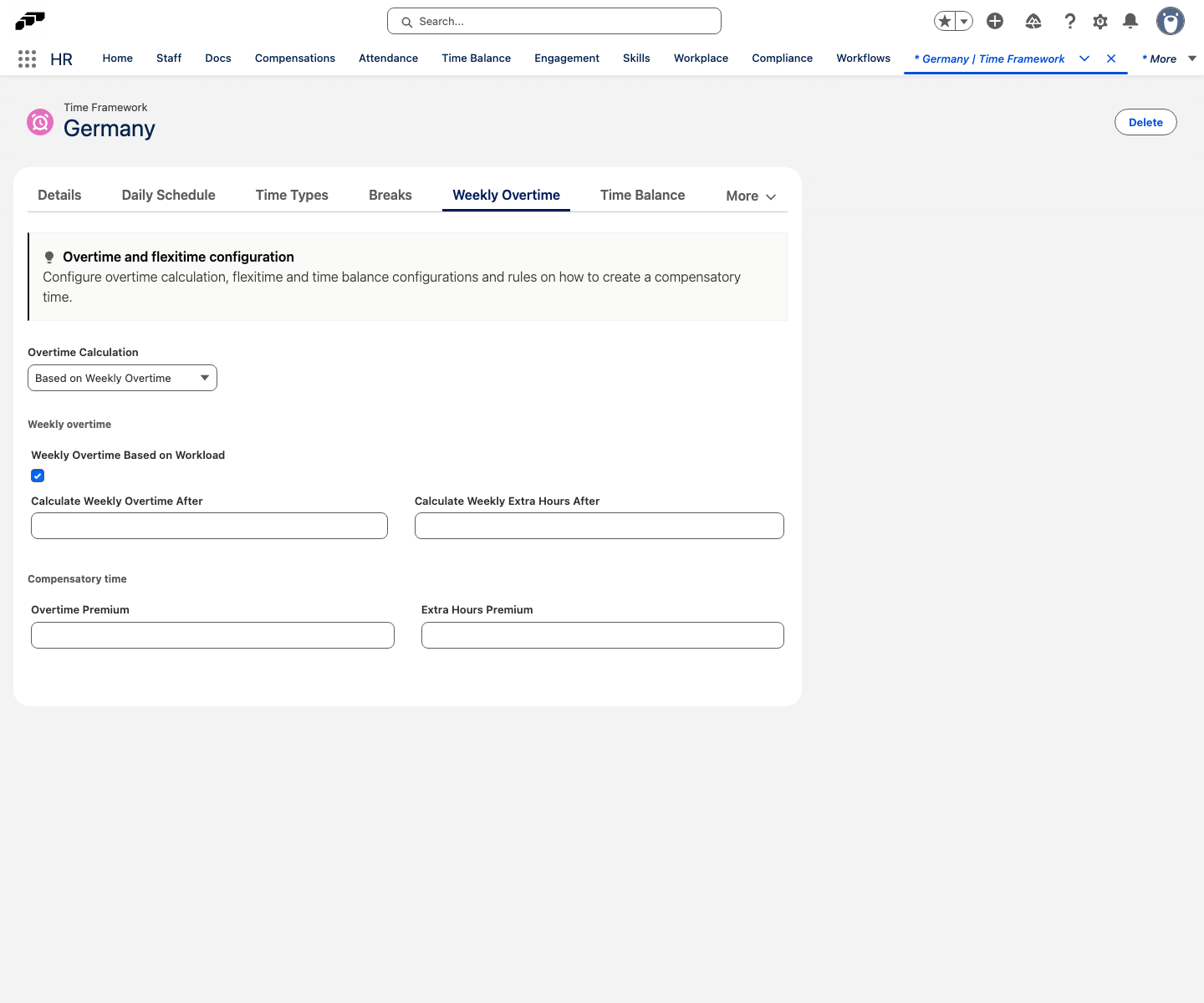Open the notifications bell
The image size is (1204, 1003).
(x=1130, y=21)
